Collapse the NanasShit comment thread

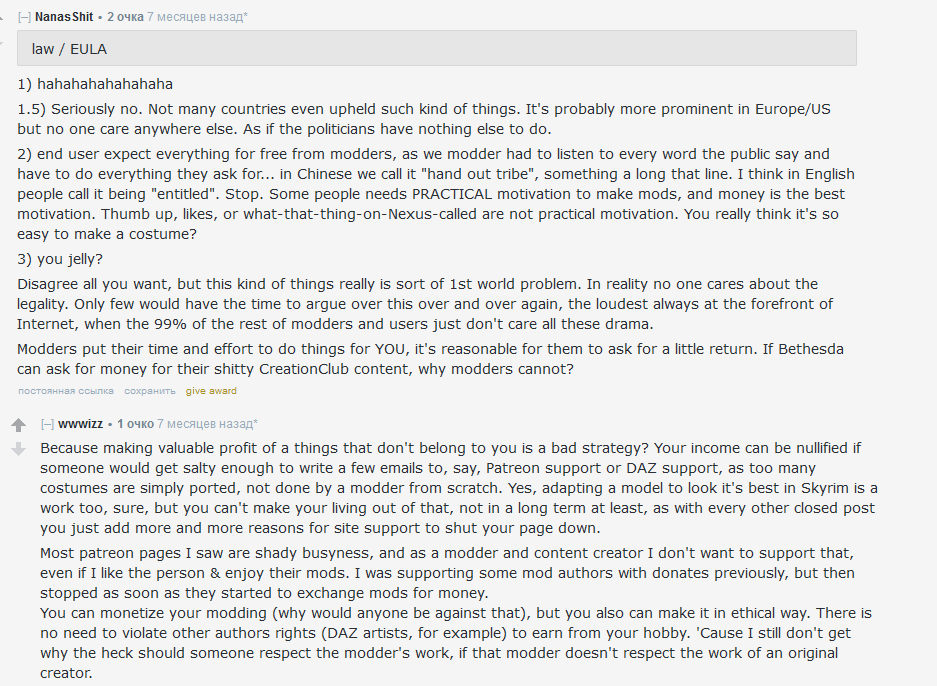[24, 17]
